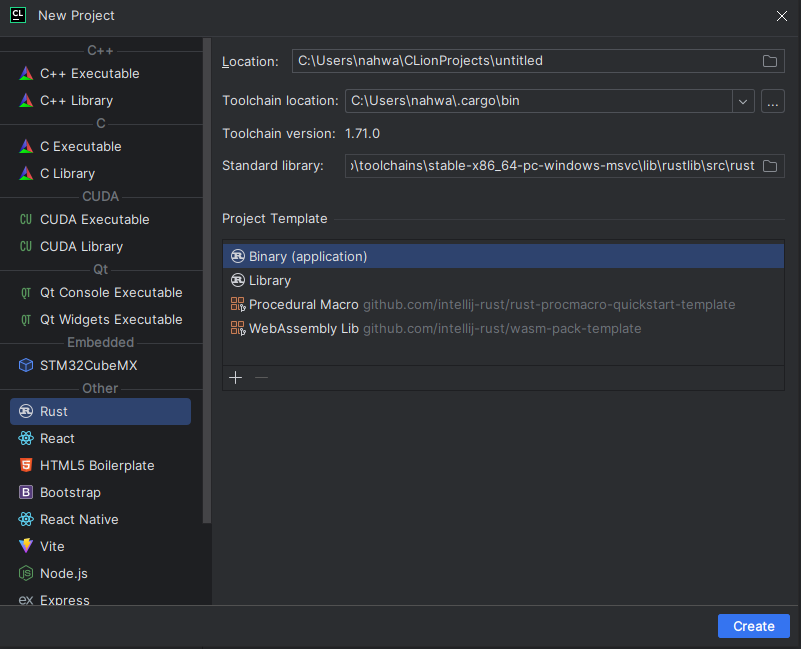The width and height of the screenshot is (801, 649).
Task: Select the React project type
Action: (100, 438)
